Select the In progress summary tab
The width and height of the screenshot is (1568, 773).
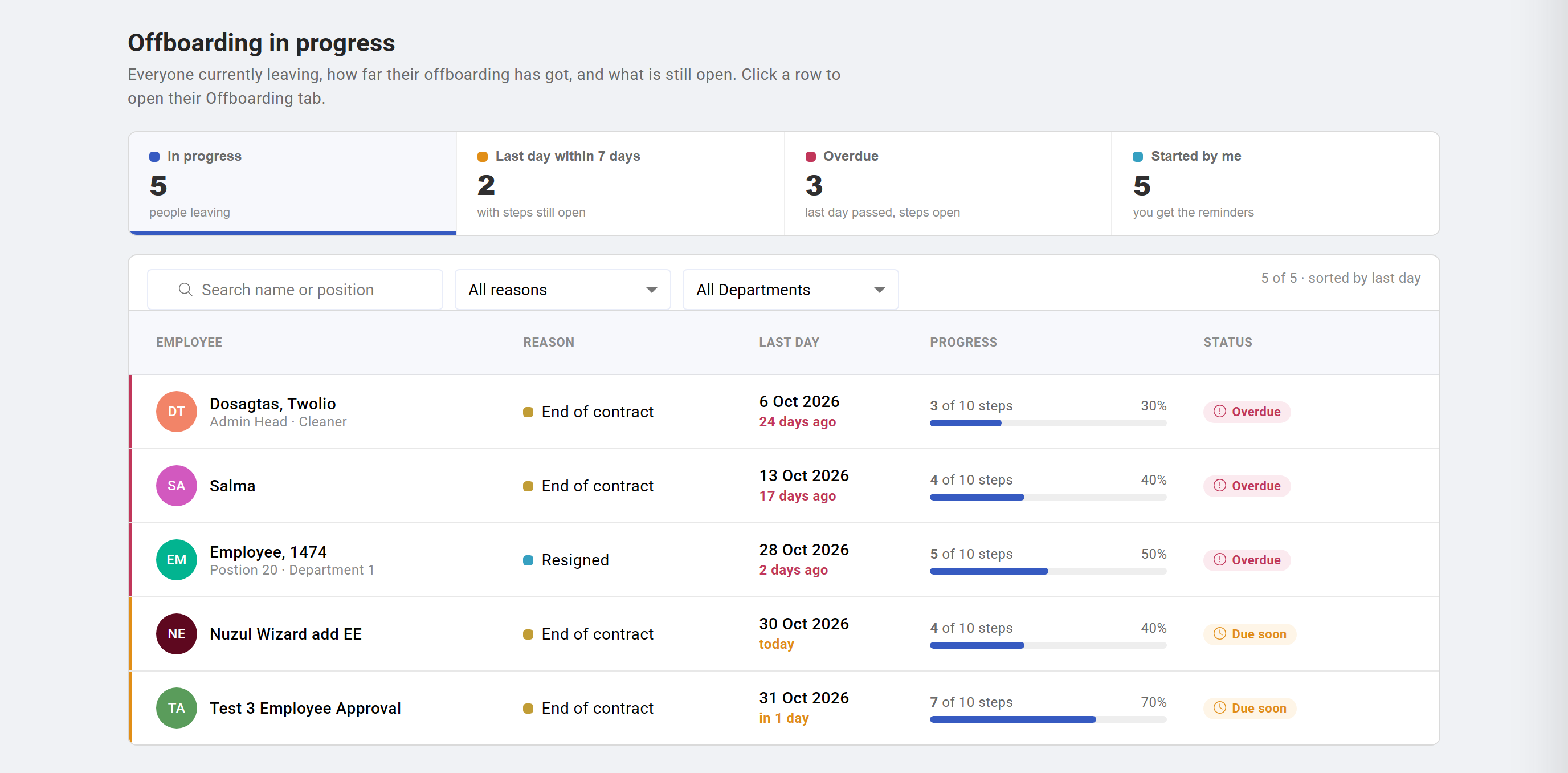[292, 184]
